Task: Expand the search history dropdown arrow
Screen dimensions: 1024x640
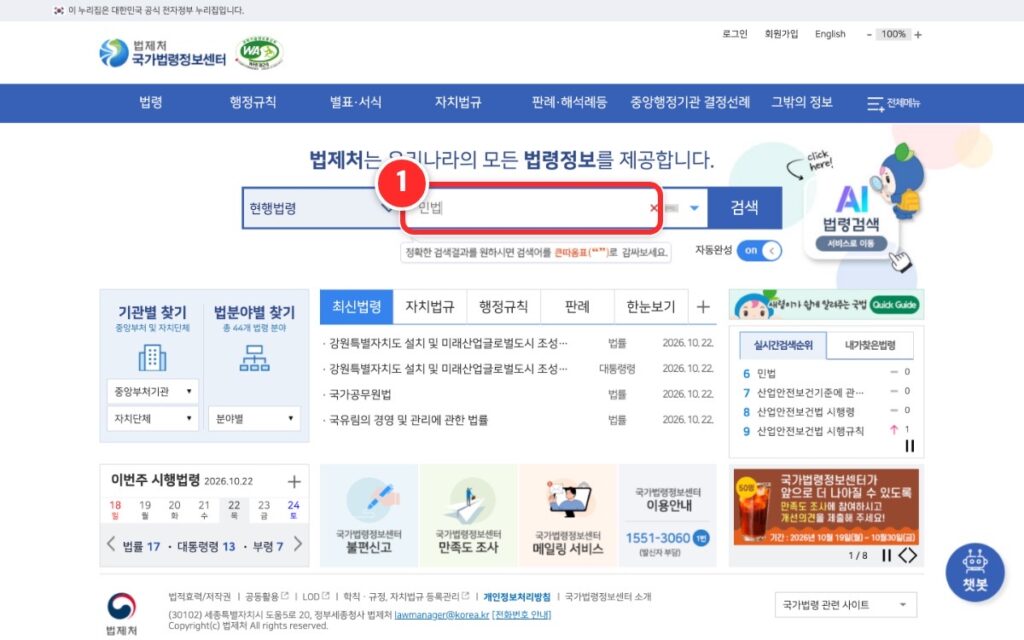Action: coord(694,208)
